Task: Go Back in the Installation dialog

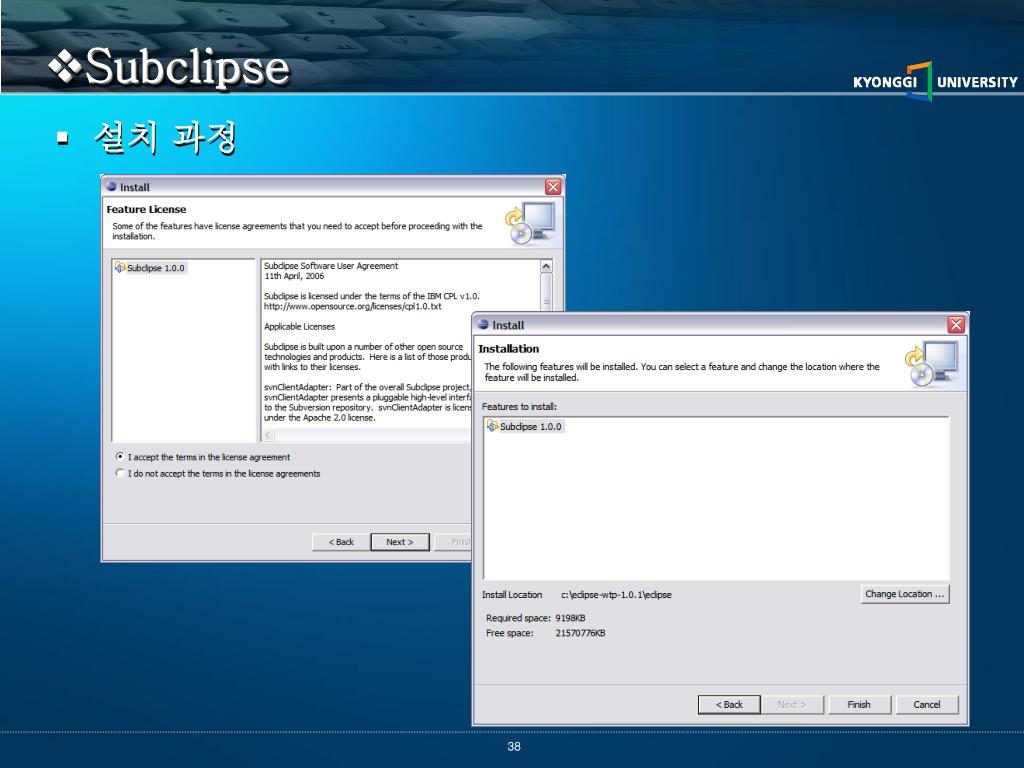Action: (729, 705)
